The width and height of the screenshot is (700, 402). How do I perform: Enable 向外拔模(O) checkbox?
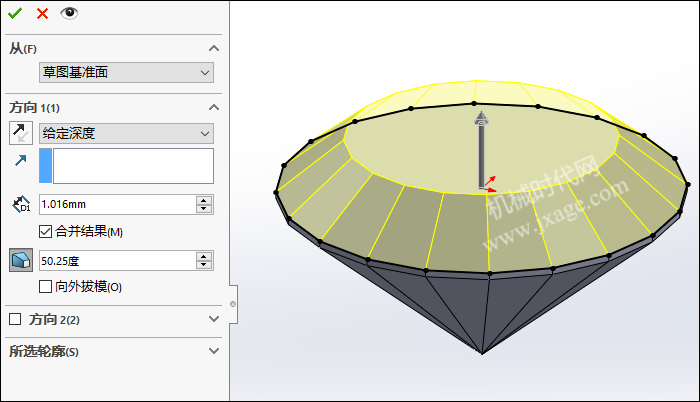(x=45, y=286)
